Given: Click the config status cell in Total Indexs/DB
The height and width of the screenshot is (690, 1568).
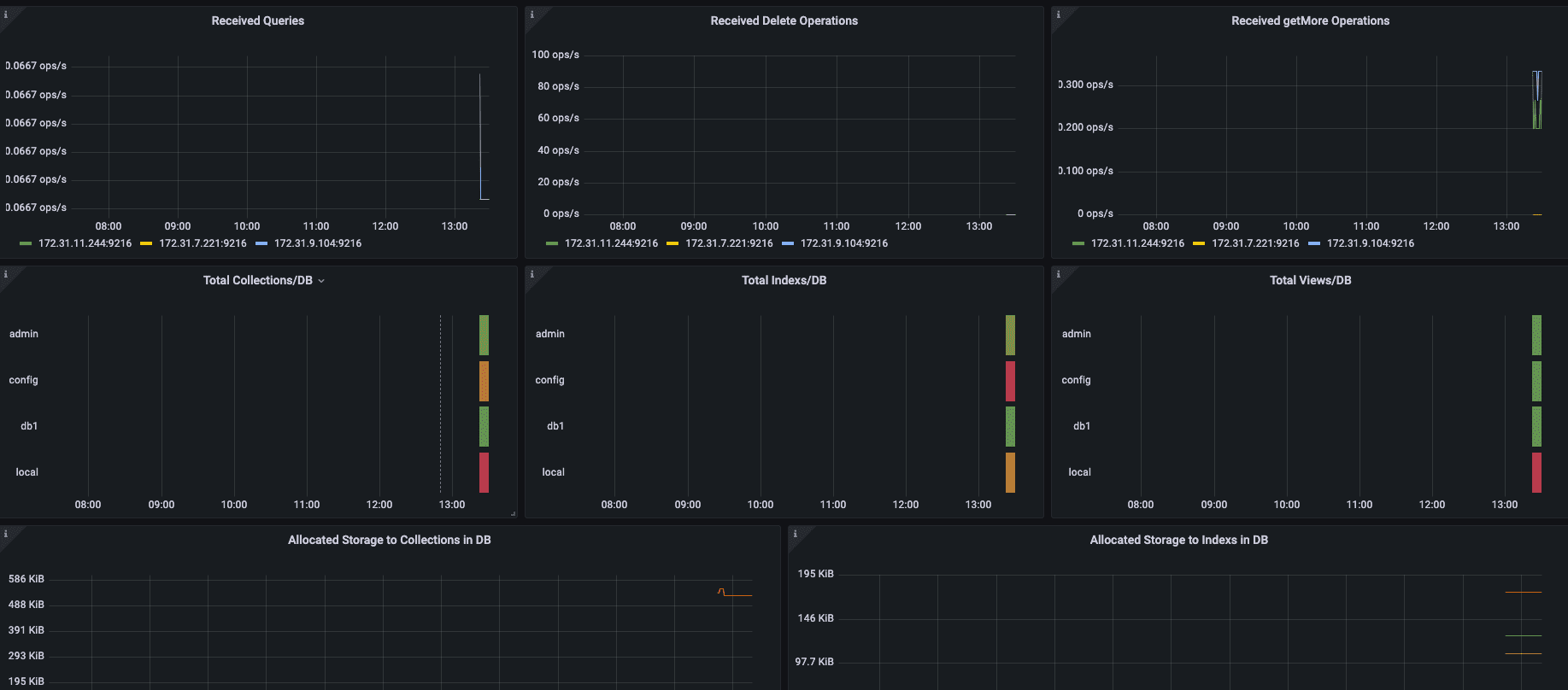Looking at the screenshot, I should 1010,381.
